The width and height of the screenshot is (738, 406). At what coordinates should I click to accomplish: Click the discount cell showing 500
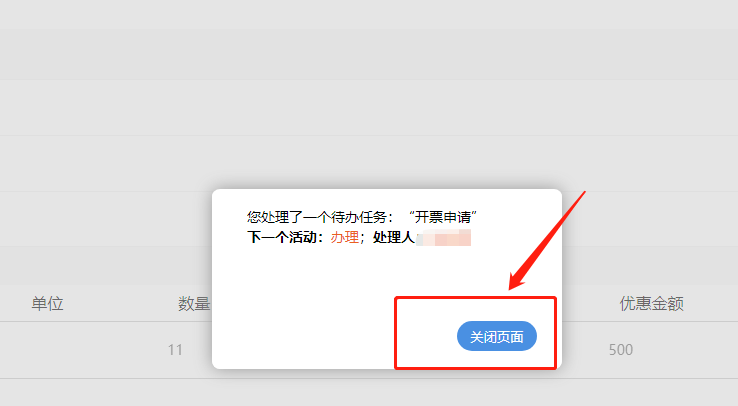click(620, 350)
